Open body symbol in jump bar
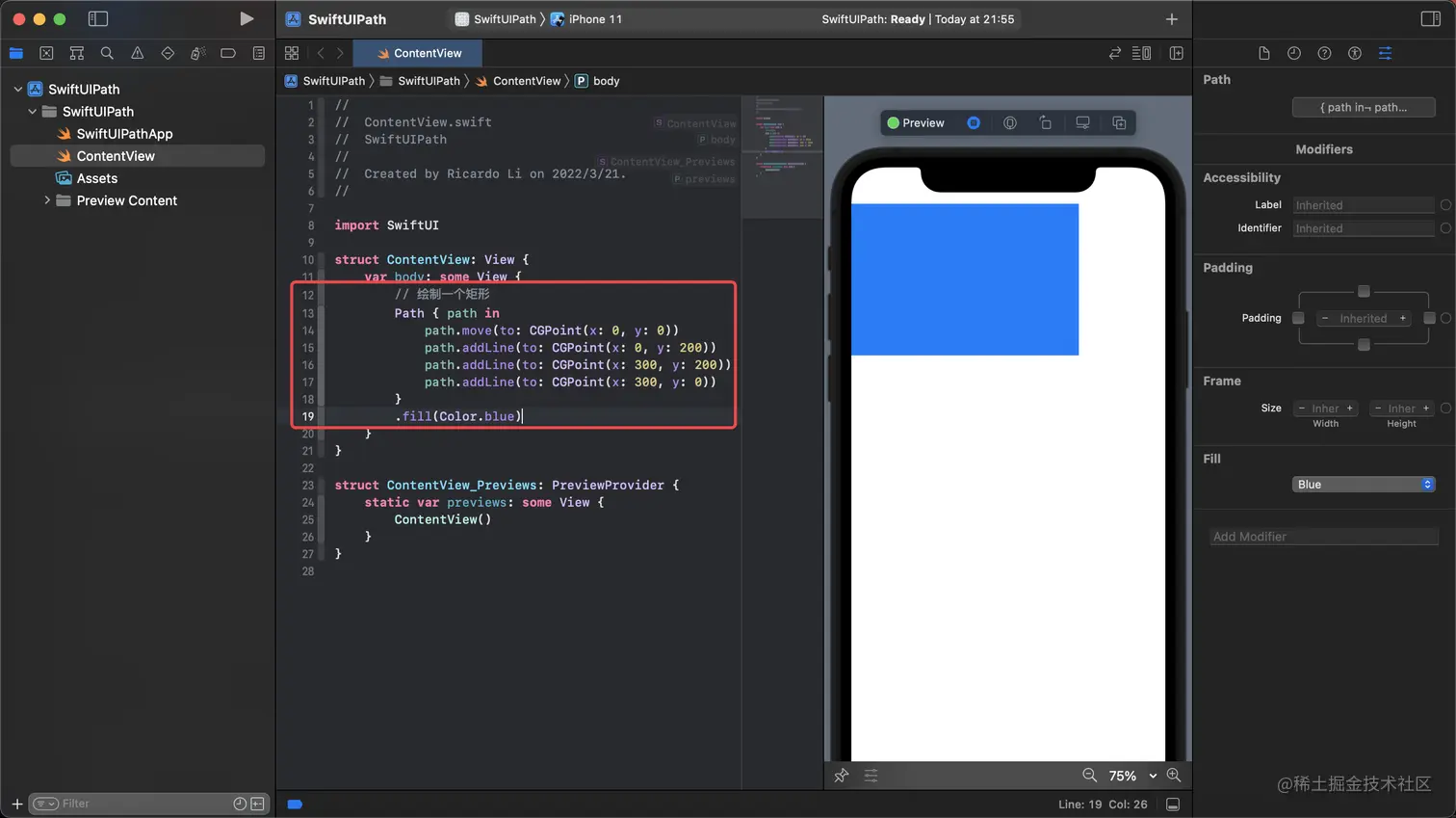This screenshot has width=1456, height=818. point(597,81)
